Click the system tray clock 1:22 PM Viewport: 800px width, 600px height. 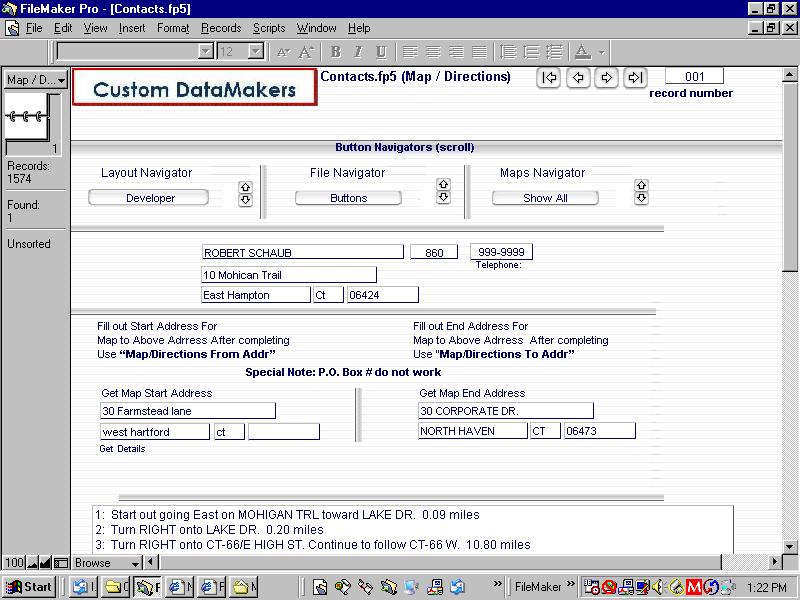tap(766, 588)
